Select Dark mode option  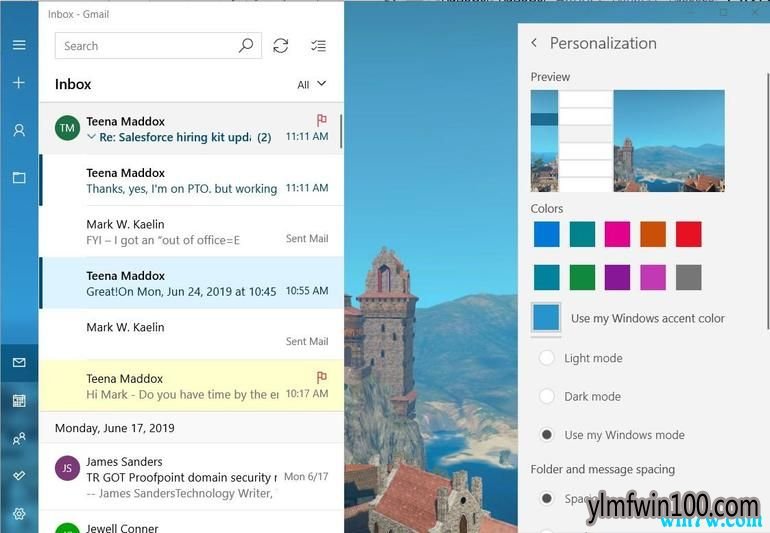click(x=547, y=396)
